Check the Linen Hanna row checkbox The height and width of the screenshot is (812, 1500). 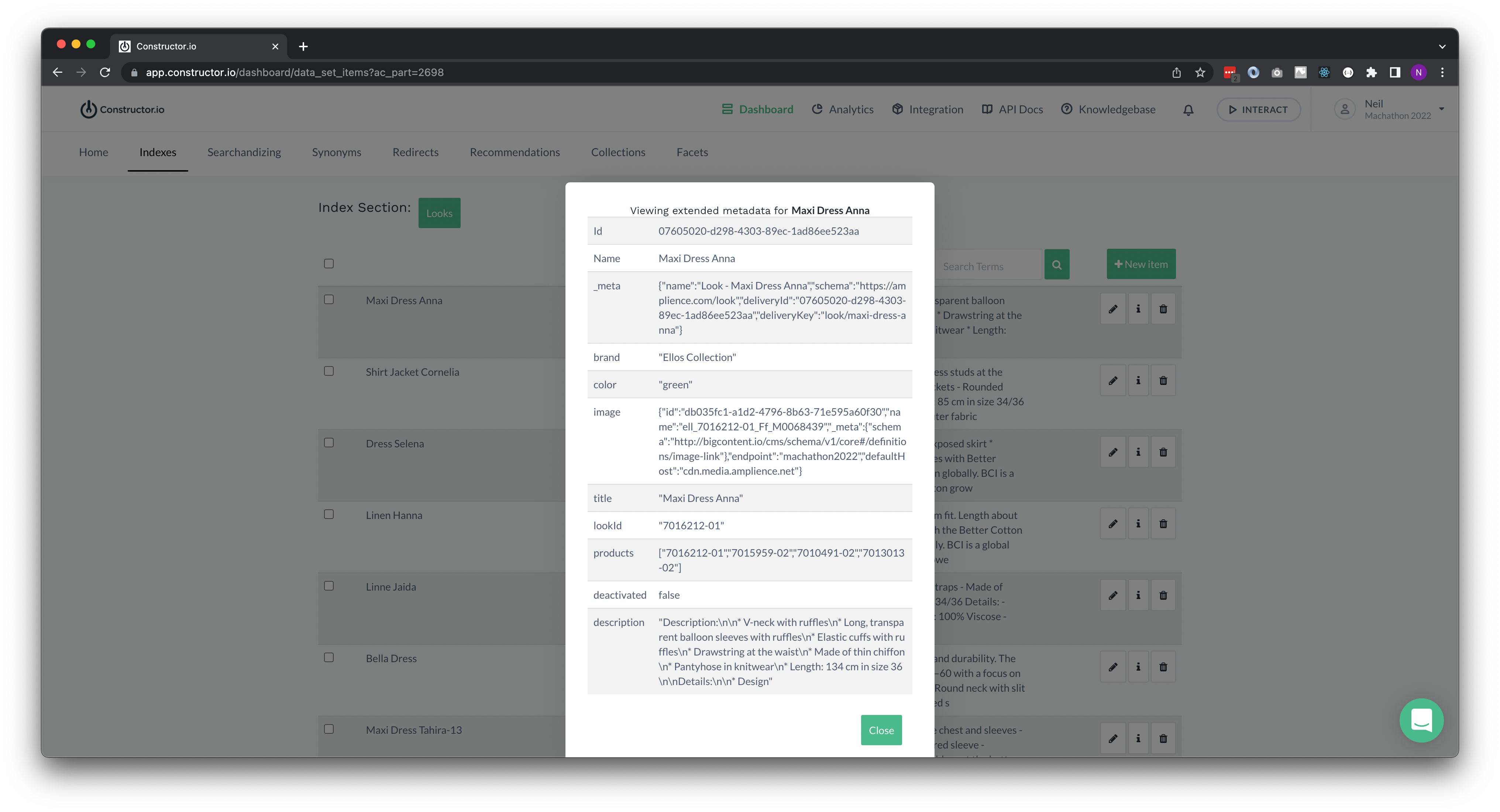[x=328, y=514]
